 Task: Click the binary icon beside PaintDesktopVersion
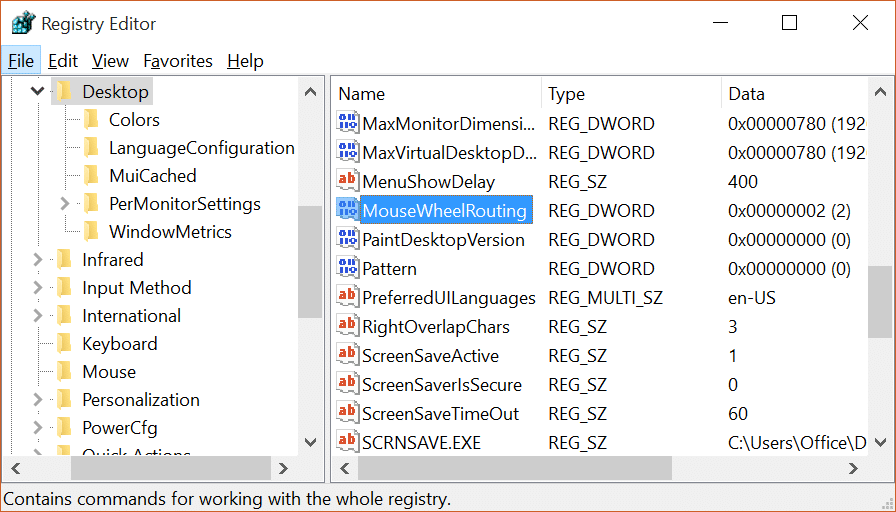tap(347, 239)
